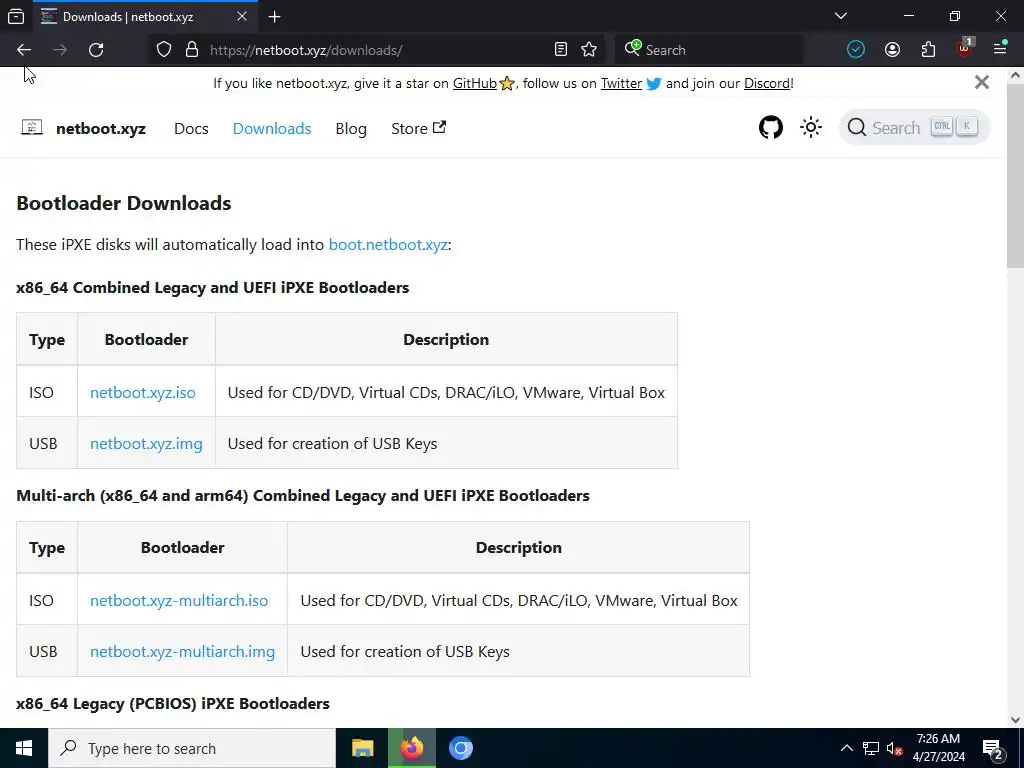Follow the GitHub link in banner
Viewport: 1024px width, 768px height.
(475, 84)
